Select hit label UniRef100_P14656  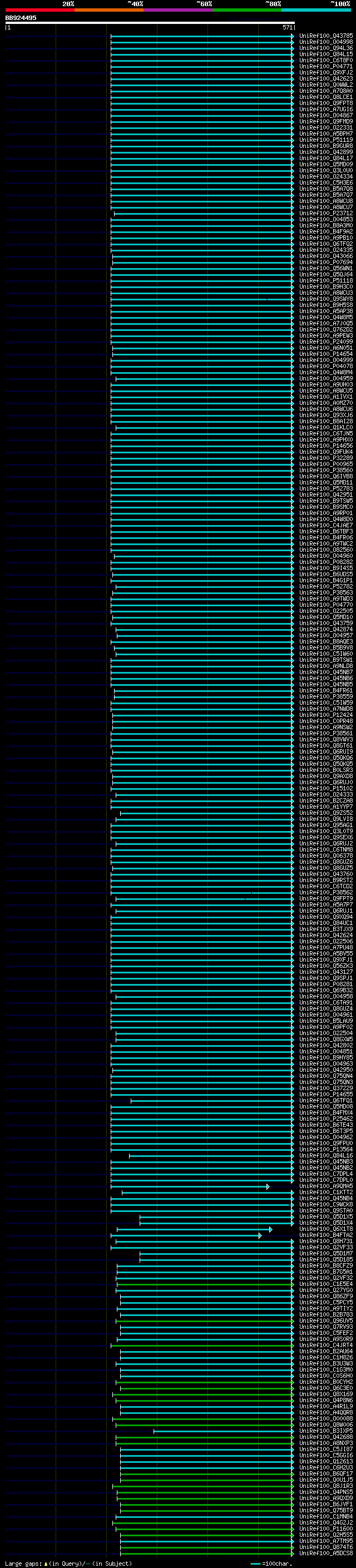[x=325, y=446]
